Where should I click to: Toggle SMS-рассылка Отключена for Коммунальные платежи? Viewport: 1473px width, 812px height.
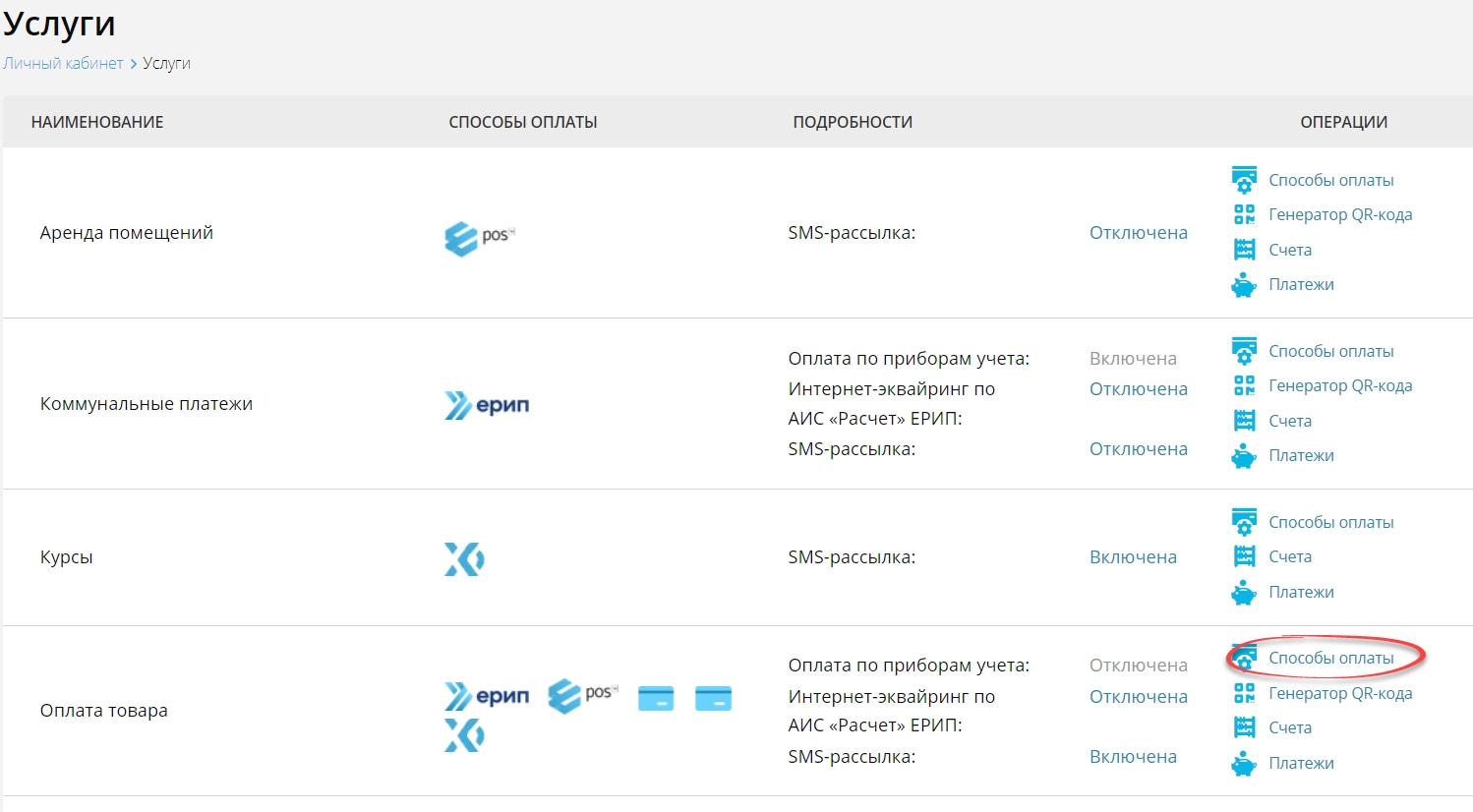point(1139,449)
